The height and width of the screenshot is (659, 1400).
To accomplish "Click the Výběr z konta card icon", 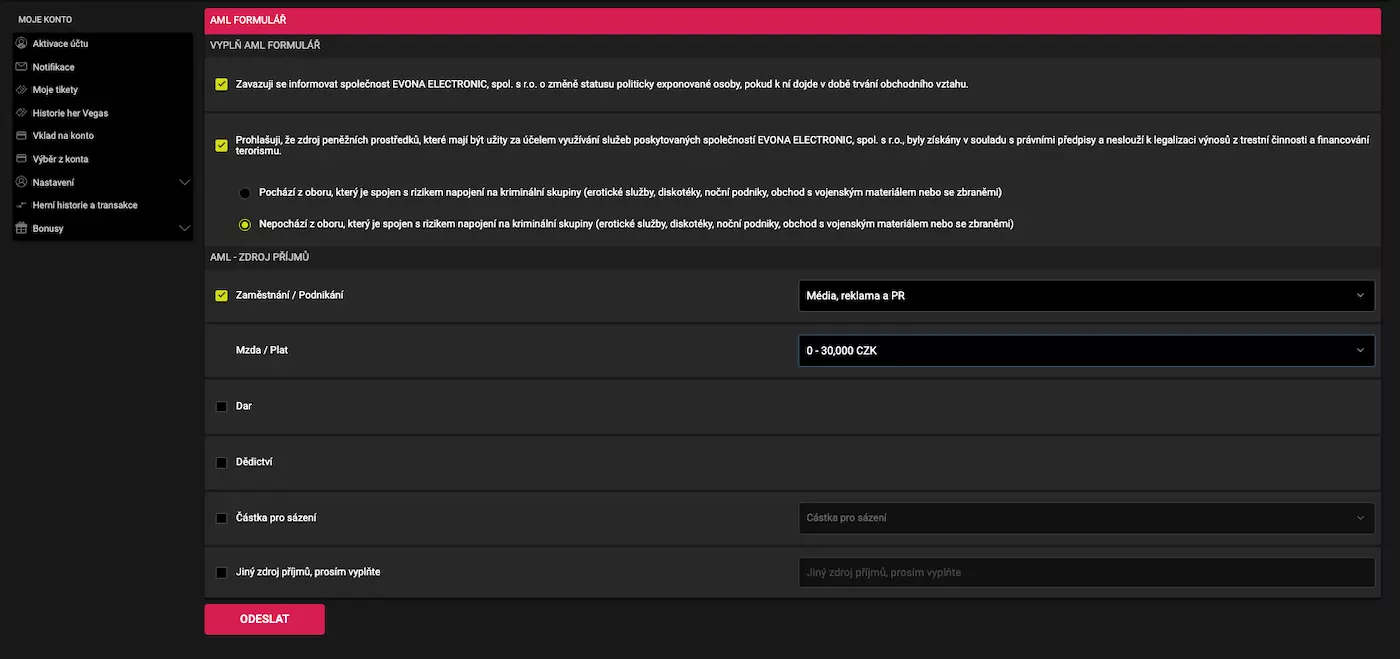I will click(x=22, y=159).
